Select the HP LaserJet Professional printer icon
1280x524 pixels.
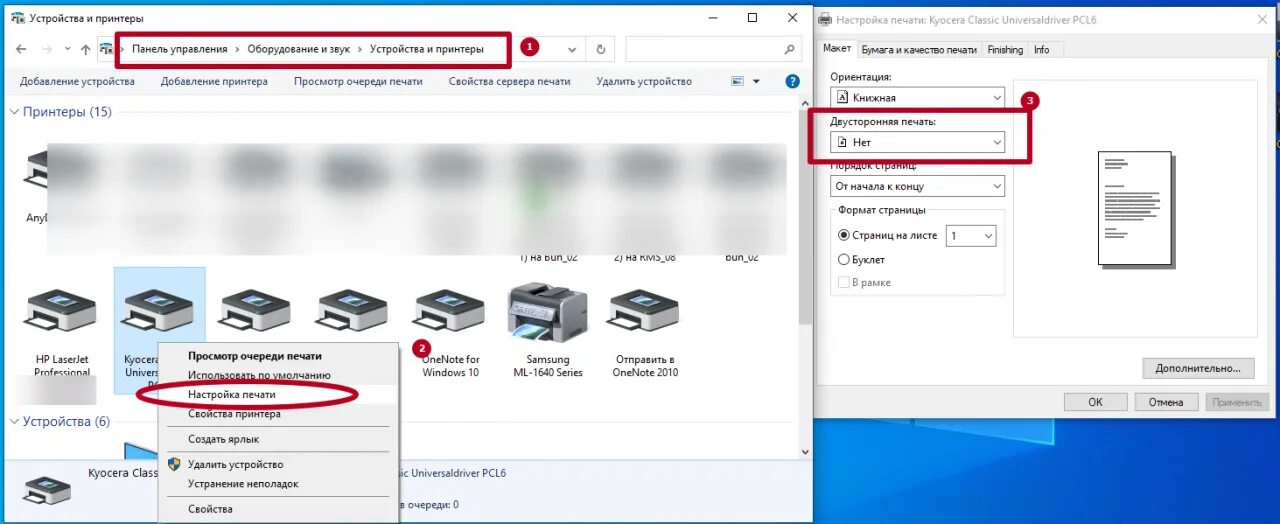(x=61, y=312)
